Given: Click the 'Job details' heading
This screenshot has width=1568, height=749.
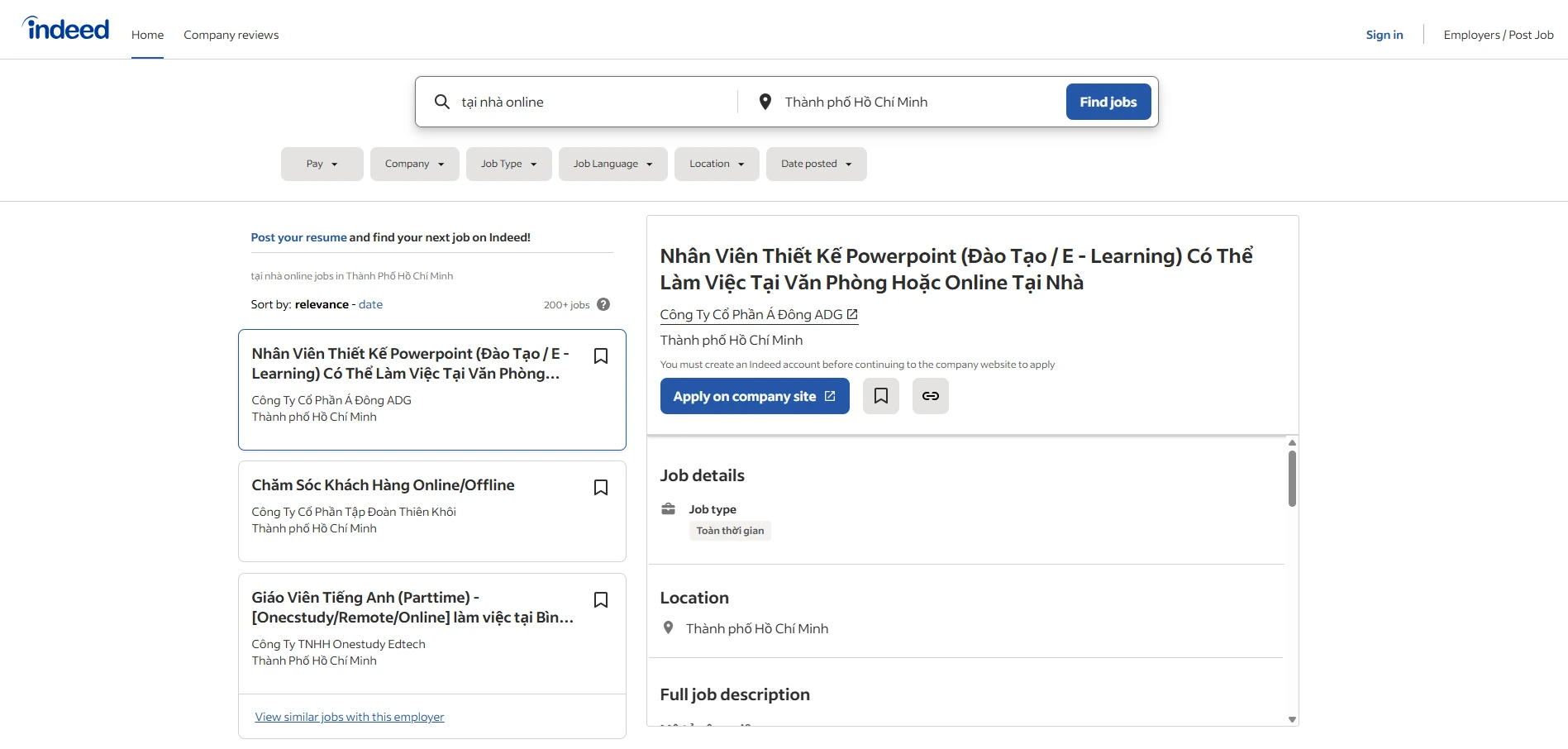Looking at the screenshot, I should point(702,475).
